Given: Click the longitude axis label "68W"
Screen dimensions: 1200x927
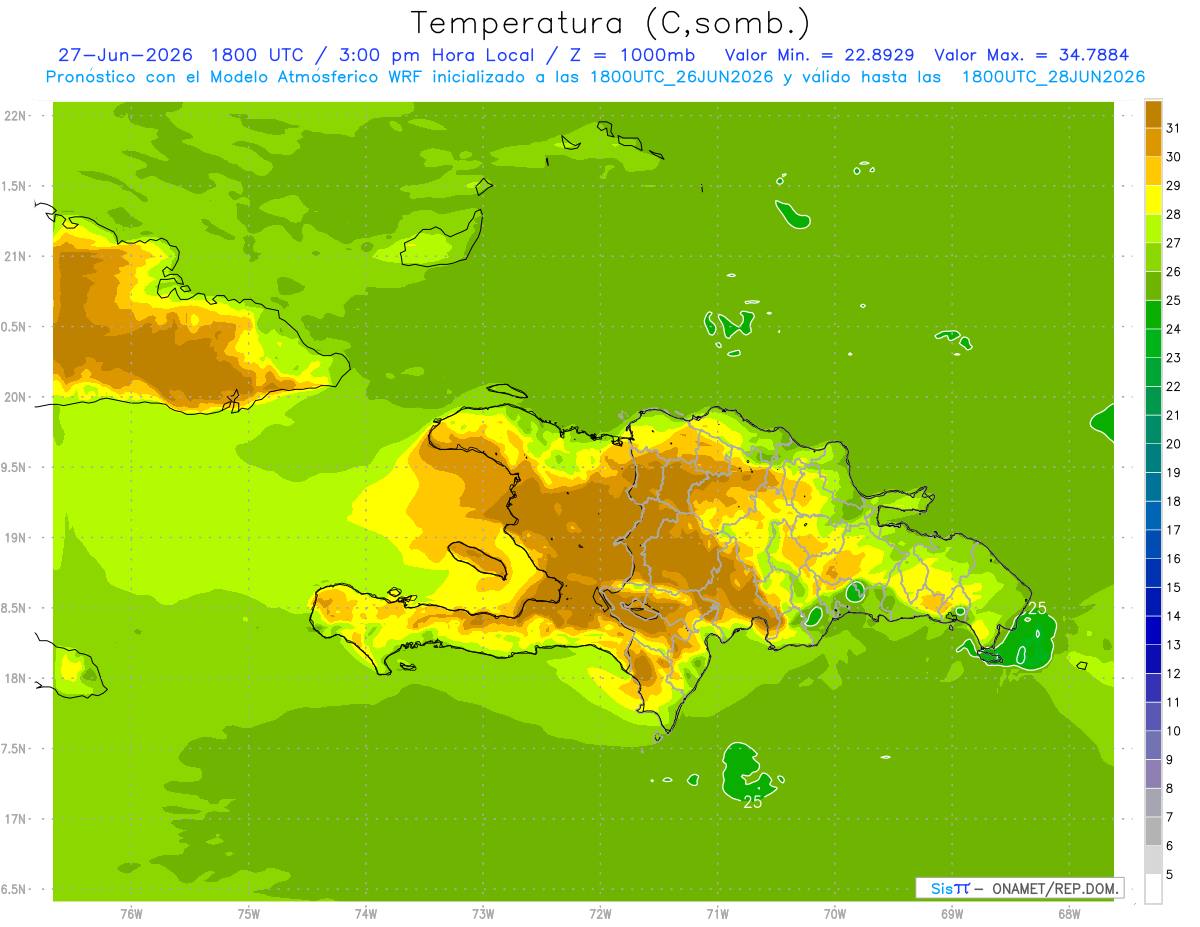Looking at the screenshot, I should tap(1069, 914).
